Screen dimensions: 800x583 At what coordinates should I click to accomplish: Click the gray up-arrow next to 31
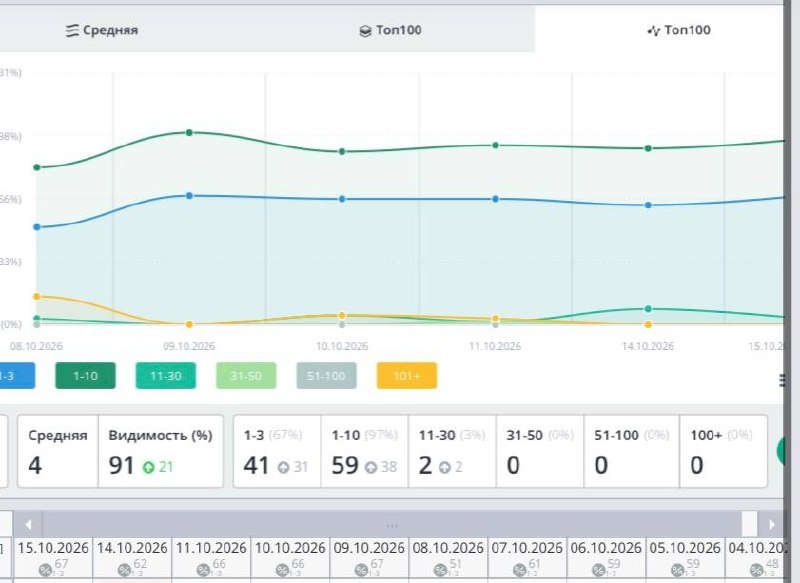tap(283, 467)
